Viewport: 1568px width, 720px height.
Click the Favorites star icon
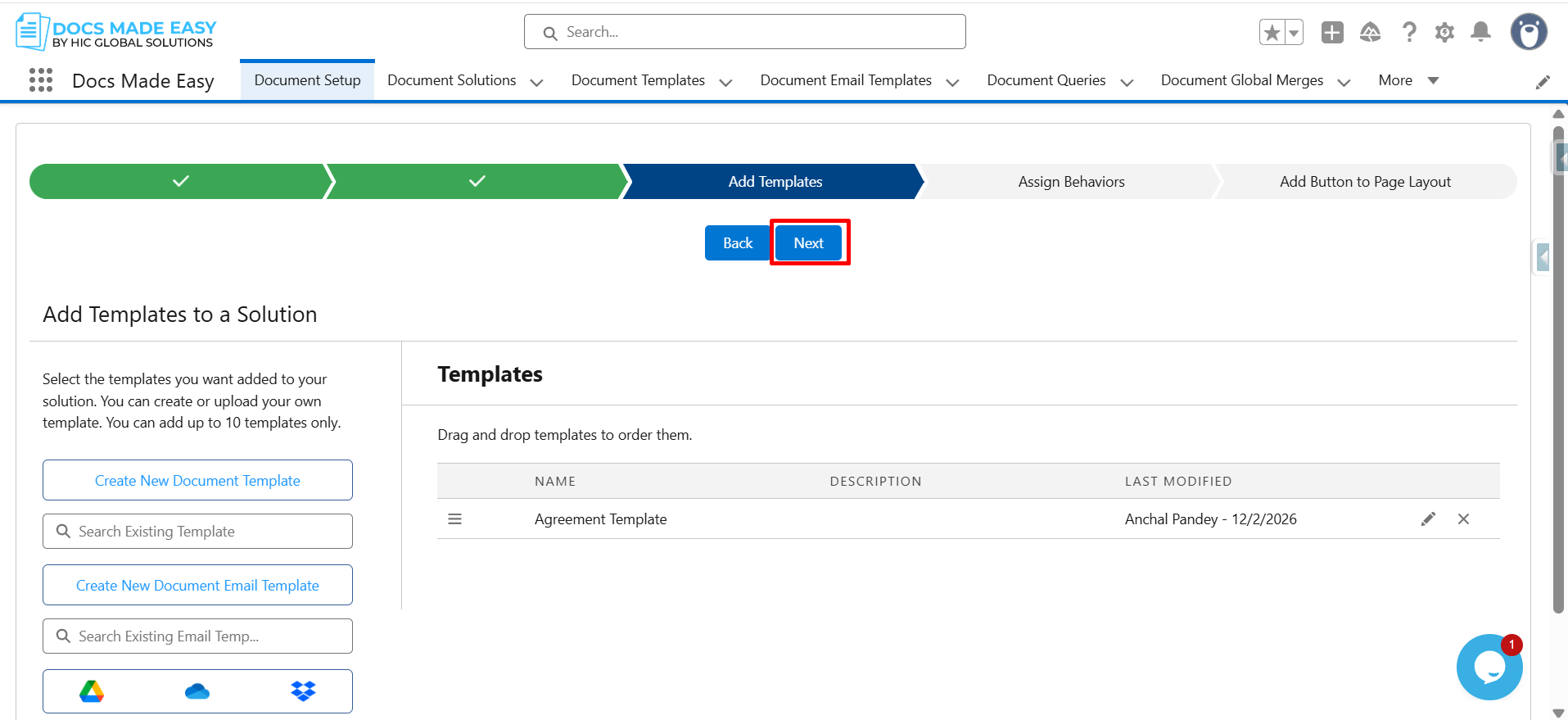click(x=1272, y=33)
